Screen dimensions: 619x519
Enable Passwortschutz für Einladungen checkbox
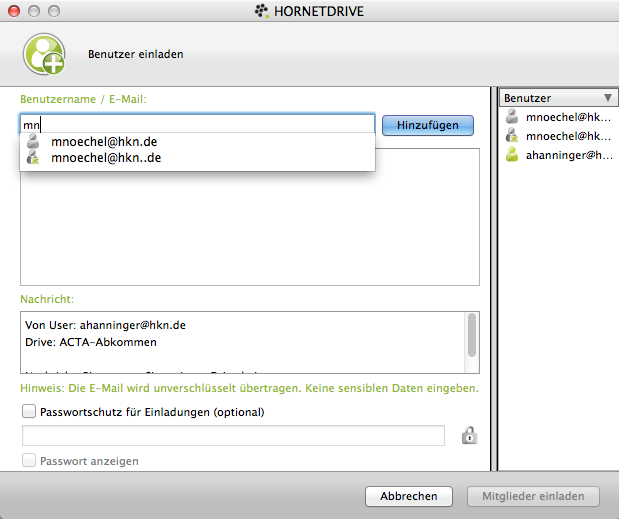click(29, 411)
